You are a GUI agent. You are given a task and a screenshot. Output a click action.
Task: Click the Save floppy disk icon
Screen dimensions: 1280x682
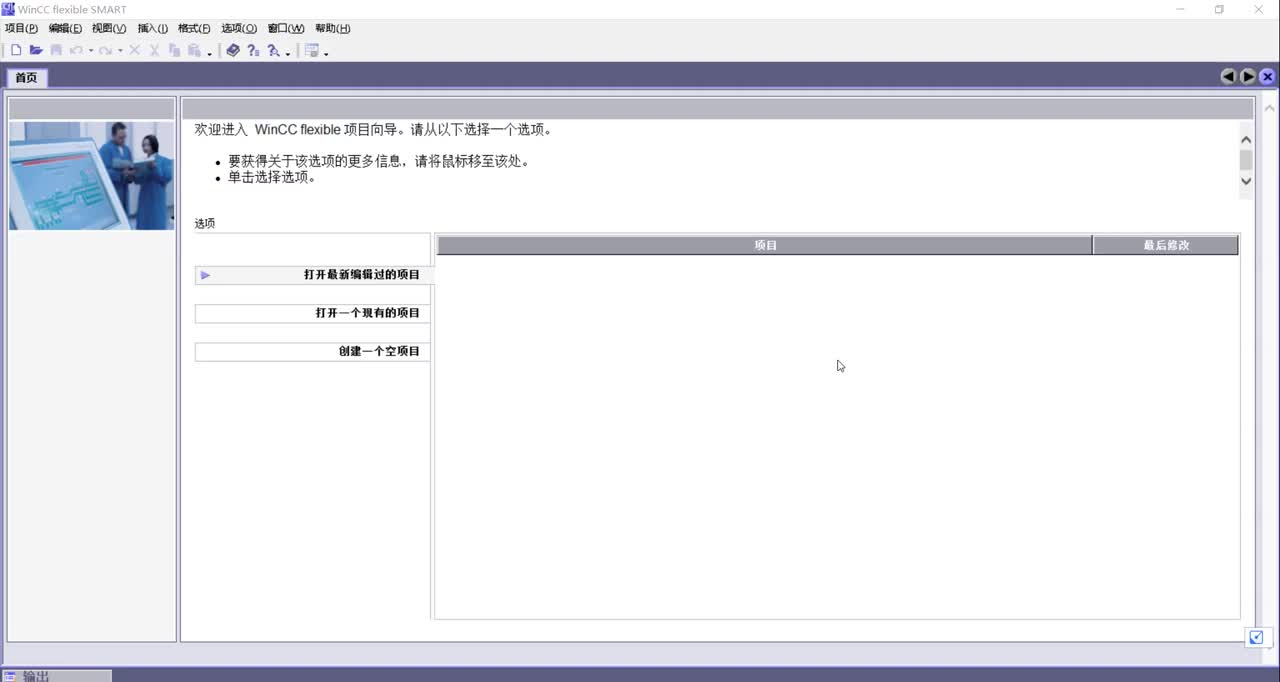click(56, 50)
